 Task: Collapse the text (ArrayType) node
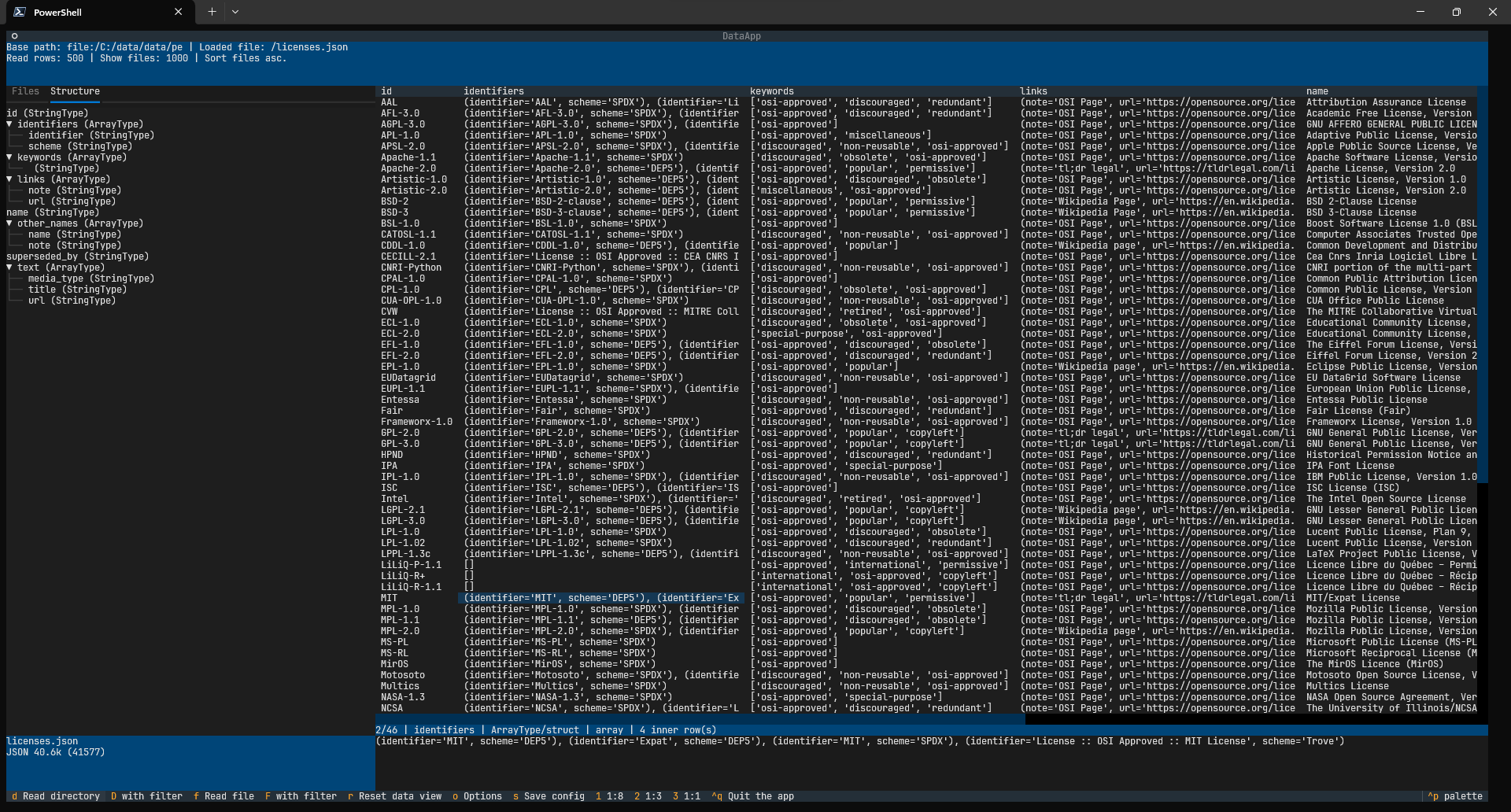coord(9,268)
